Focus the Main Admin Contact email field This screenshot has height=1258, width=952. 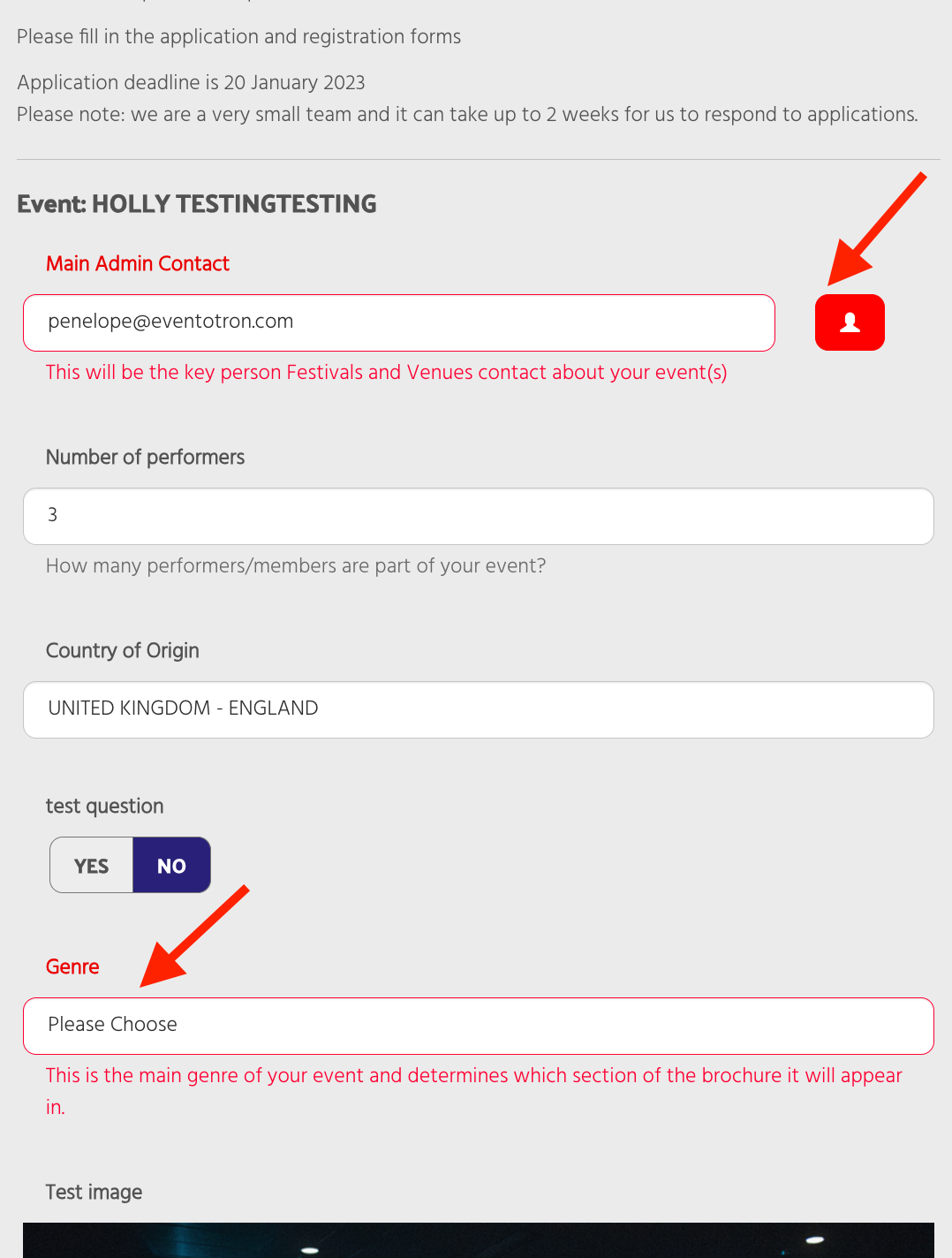point(399,322)
